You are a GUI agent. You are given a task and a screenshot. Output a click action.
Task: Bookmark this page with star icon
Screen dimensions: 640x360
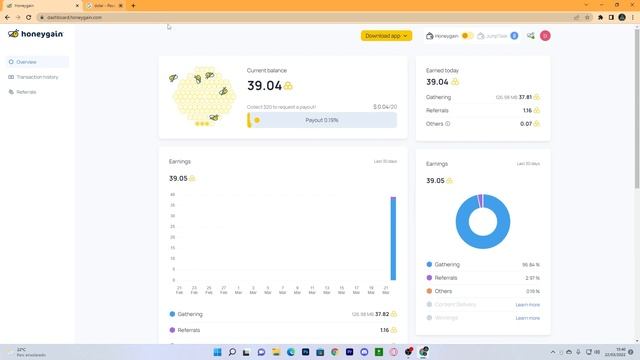(x=587, y=18)
